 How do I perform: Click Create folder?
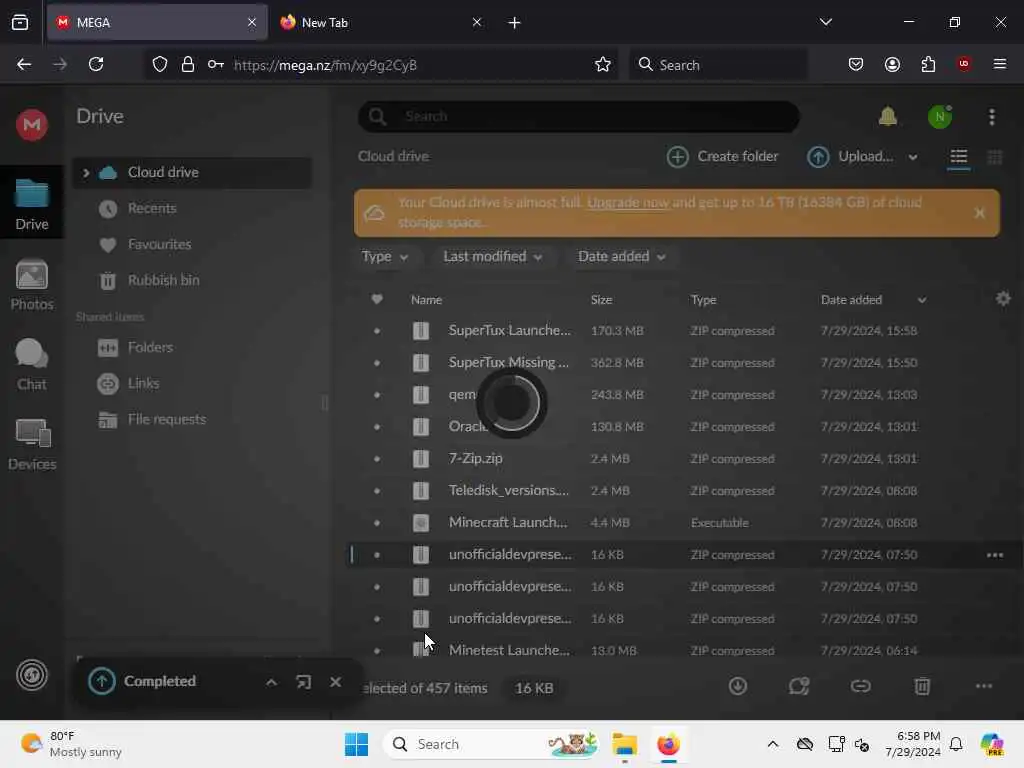pos(722,157)
